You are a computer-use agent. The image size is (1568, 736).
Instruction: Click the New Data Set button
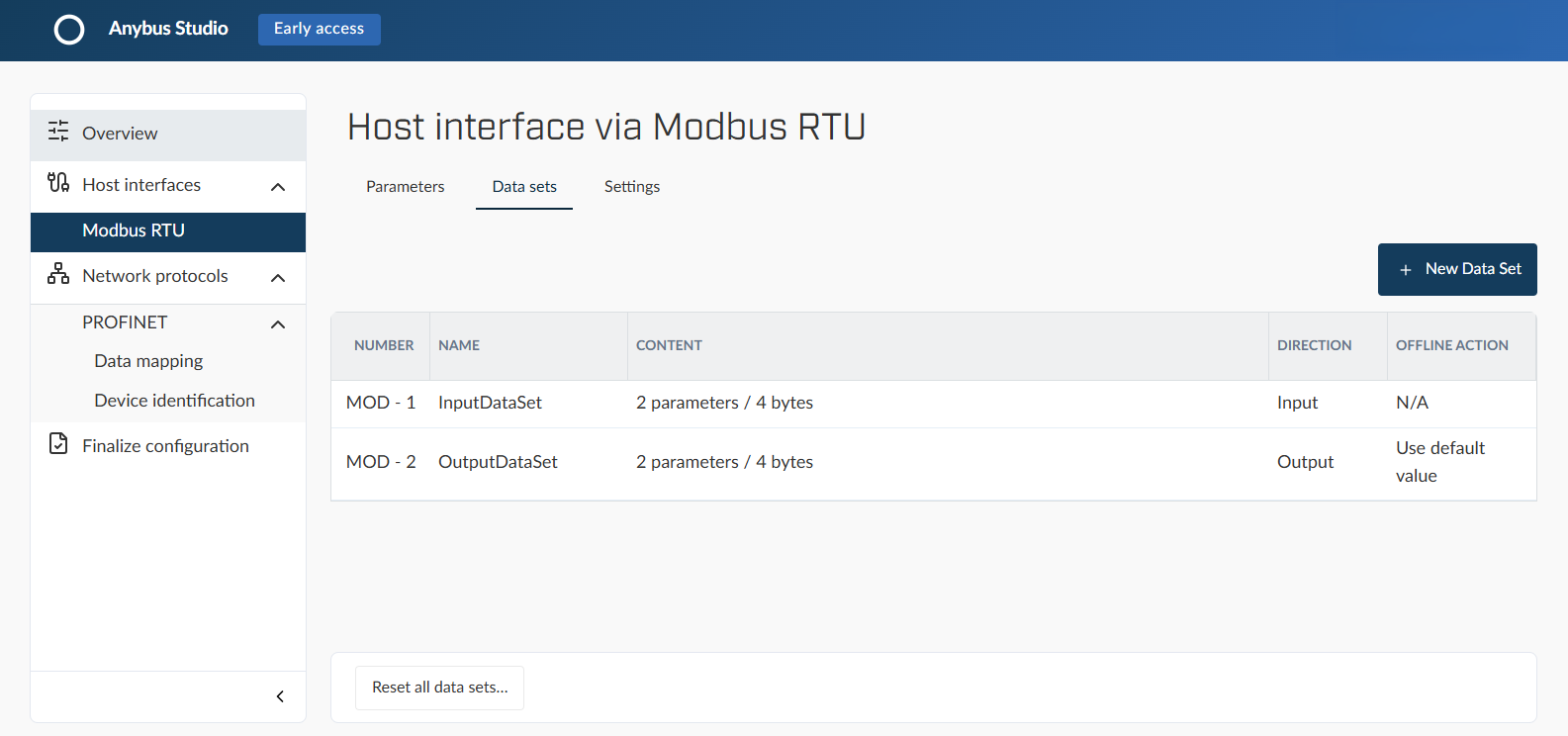[x=1457, y=269]
